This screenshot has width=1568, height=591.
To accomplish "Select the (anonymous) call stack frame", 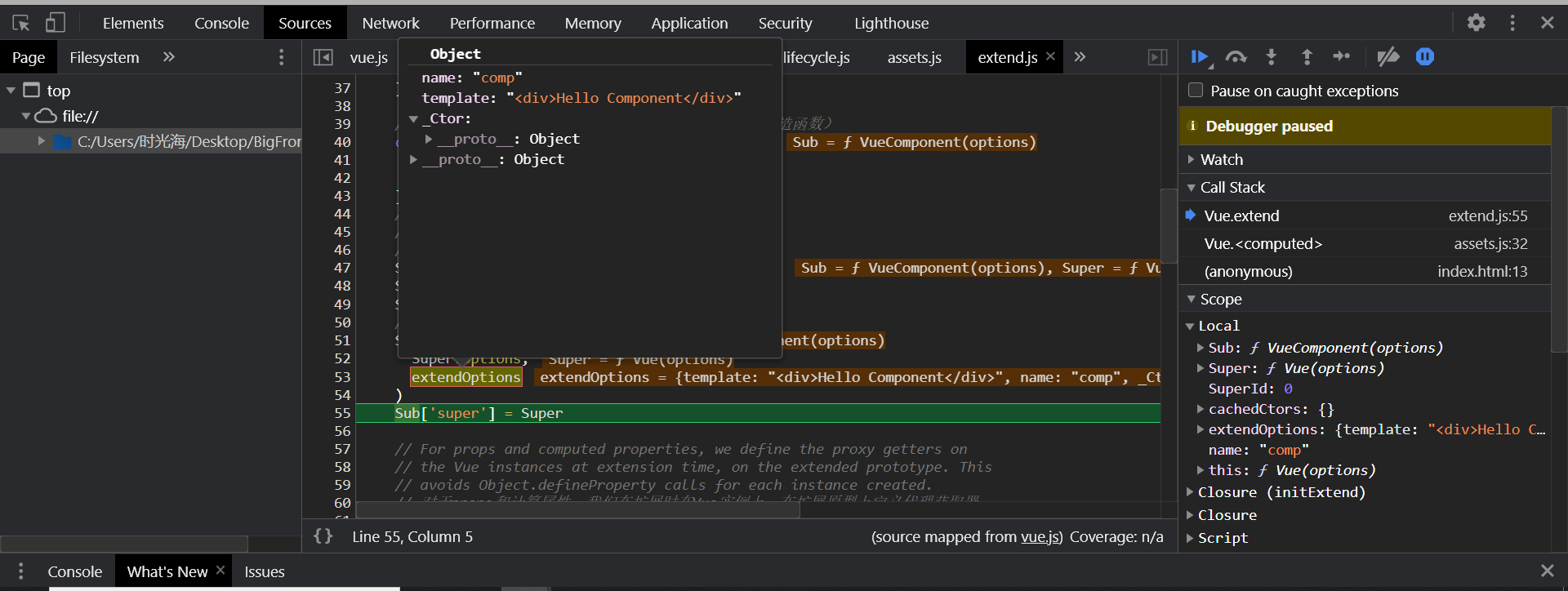I will 1364,271.
